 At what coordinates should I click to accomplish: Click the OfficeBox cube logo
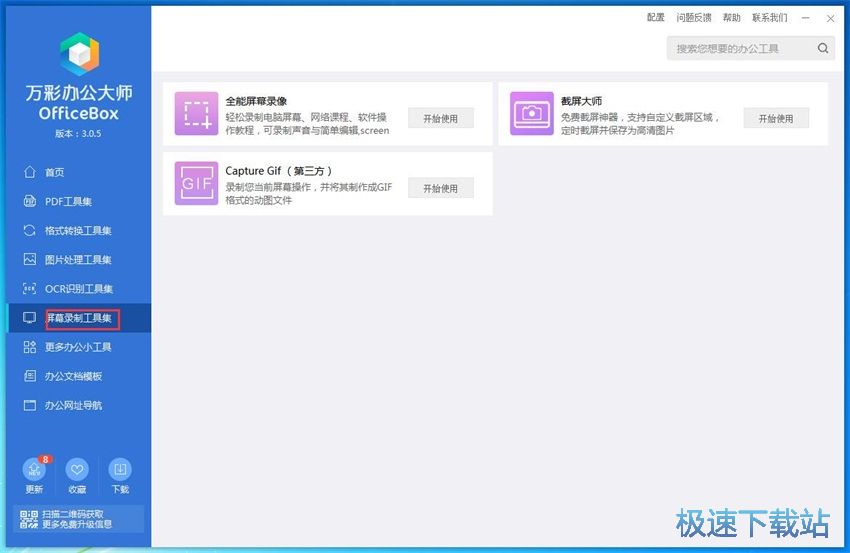tap(80, 54)
